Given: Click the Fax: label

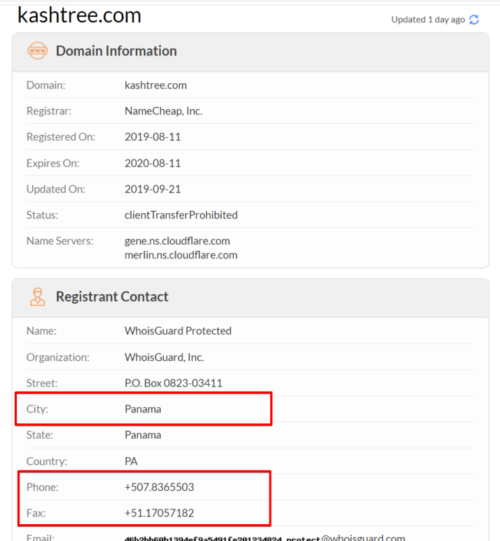Looking at the screenshot, I should (36, 513).
